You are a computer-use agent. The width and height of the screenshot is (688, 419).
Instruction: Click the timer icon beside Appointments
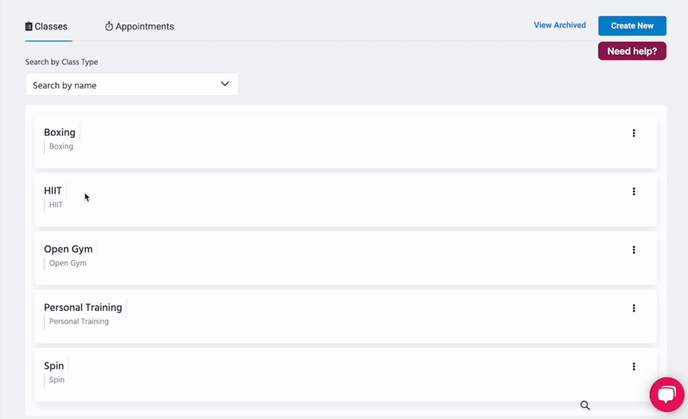(x=109, y=27)
